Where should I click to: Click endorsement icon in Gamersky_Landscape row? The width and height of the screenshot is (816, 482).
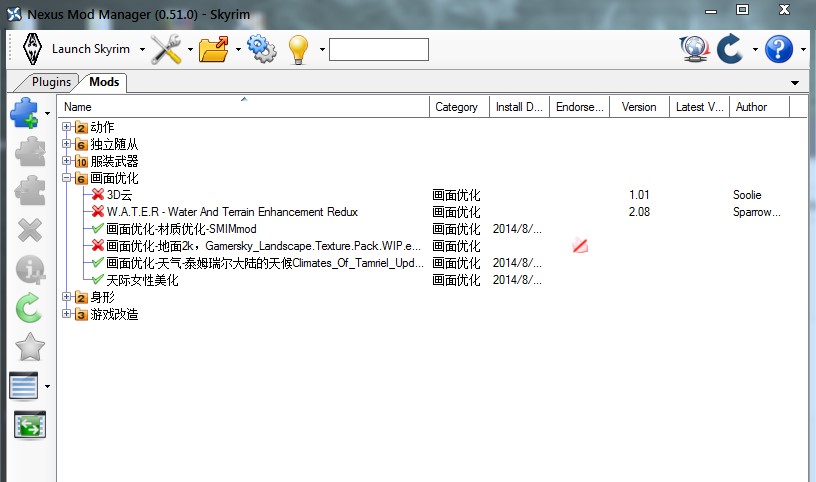tap(580, 245)
